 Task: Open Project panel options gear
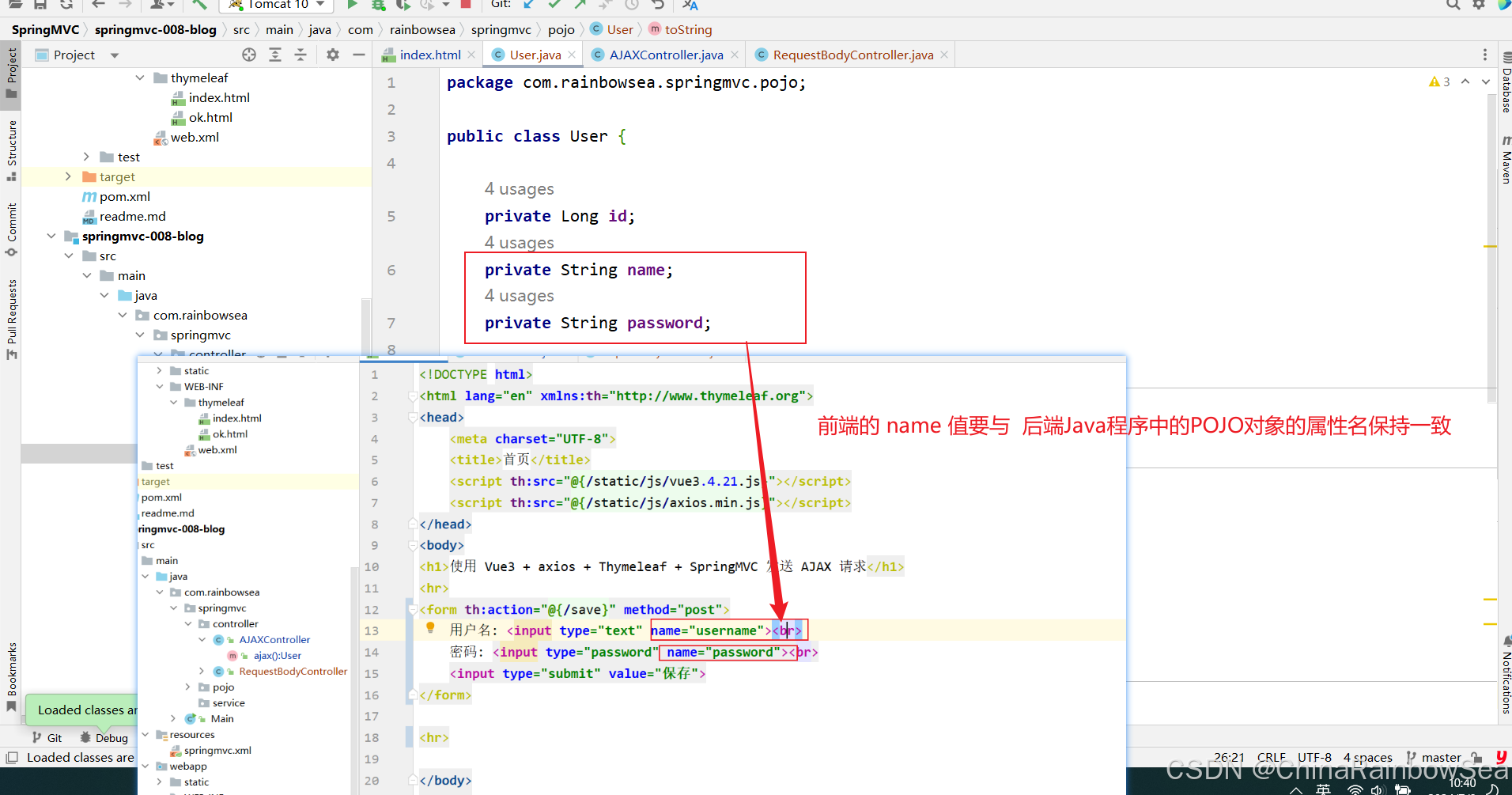pyautogui.click(x=333, y=55)
